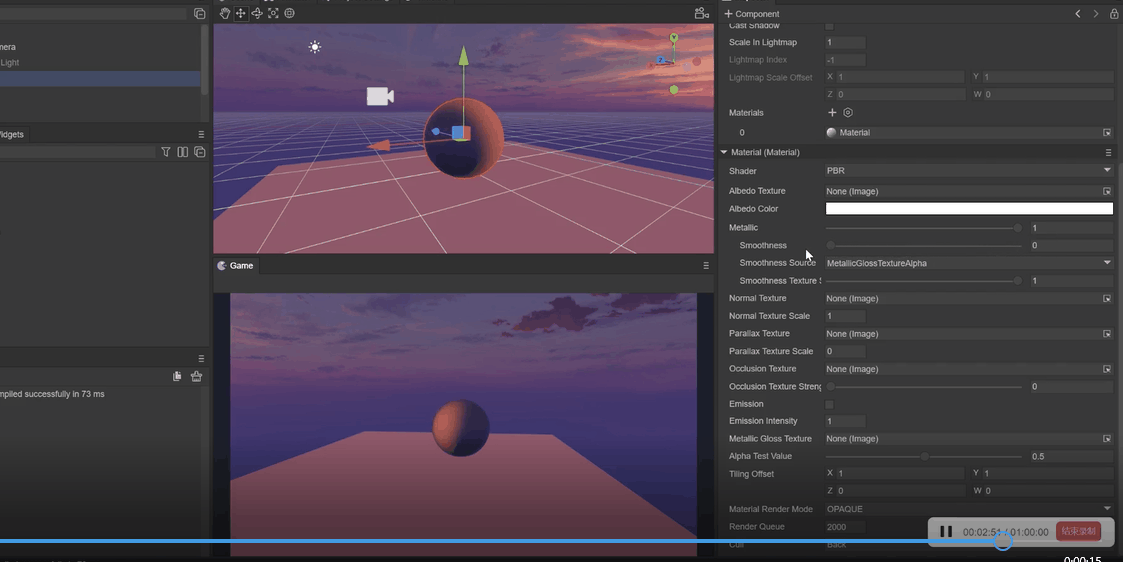The height and width of the screenshot is (562, 1123).
Task: Add a new material slot with plus icon
Action: 832,113
